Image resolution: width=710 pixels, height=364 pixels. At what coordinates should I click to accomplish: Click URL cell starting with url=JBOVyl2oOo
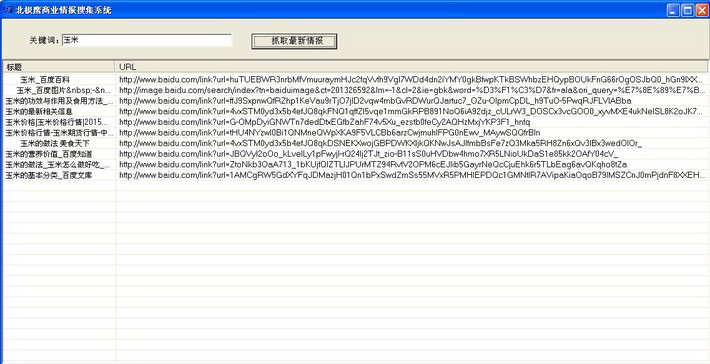point(412,154)
